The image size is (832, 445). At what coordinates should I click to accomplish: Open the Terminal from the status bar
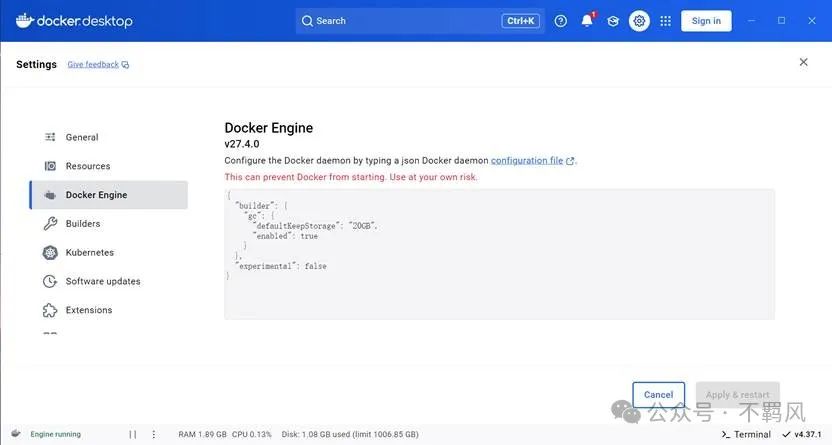tap(746, 434)
